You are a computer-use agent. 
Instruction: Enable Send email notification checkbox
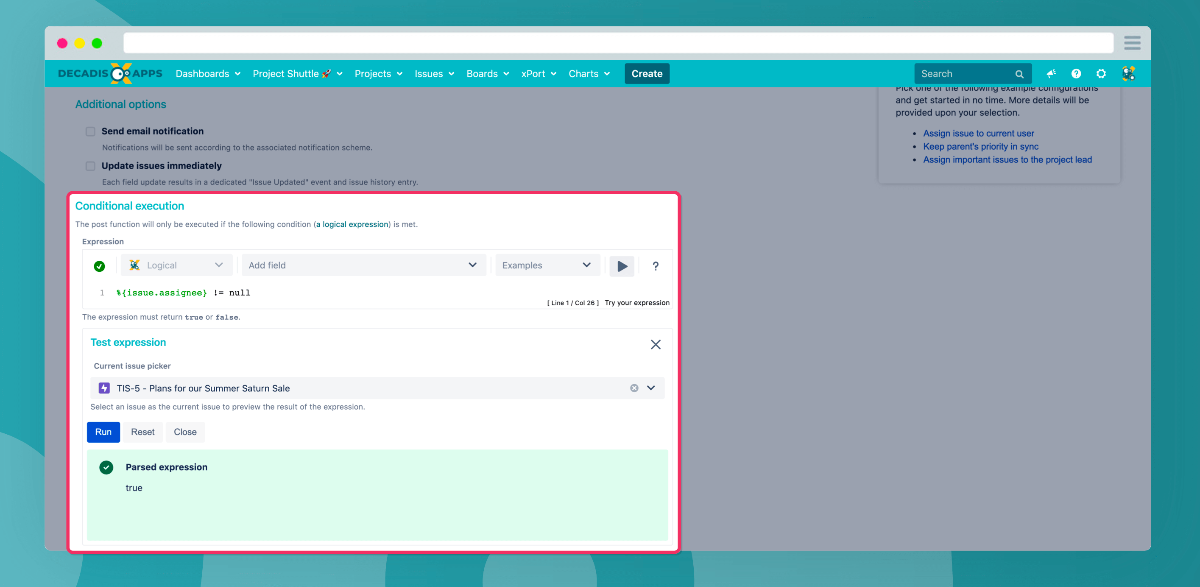[x=90, y=131]
